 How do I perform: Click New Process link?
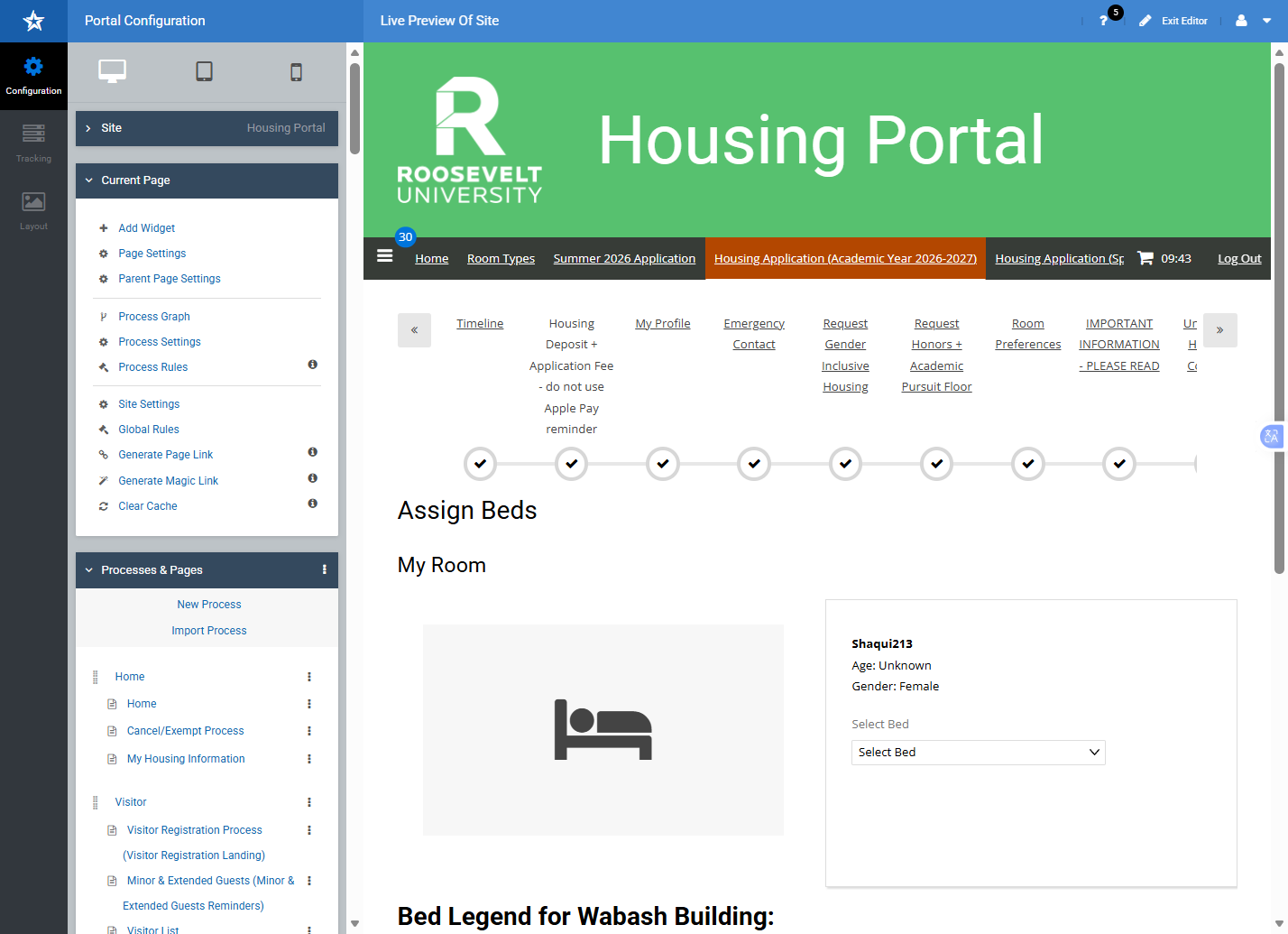[209, 605]
